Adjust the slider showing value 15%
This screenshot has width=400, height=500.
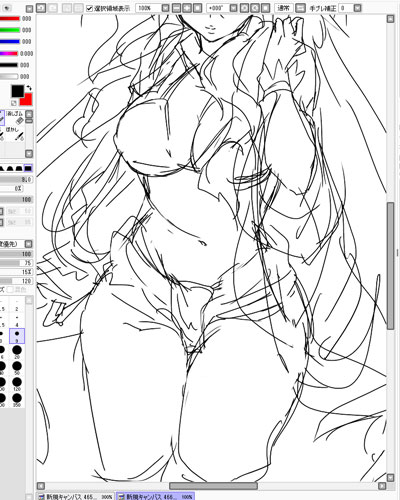click(x=16, y=272)
